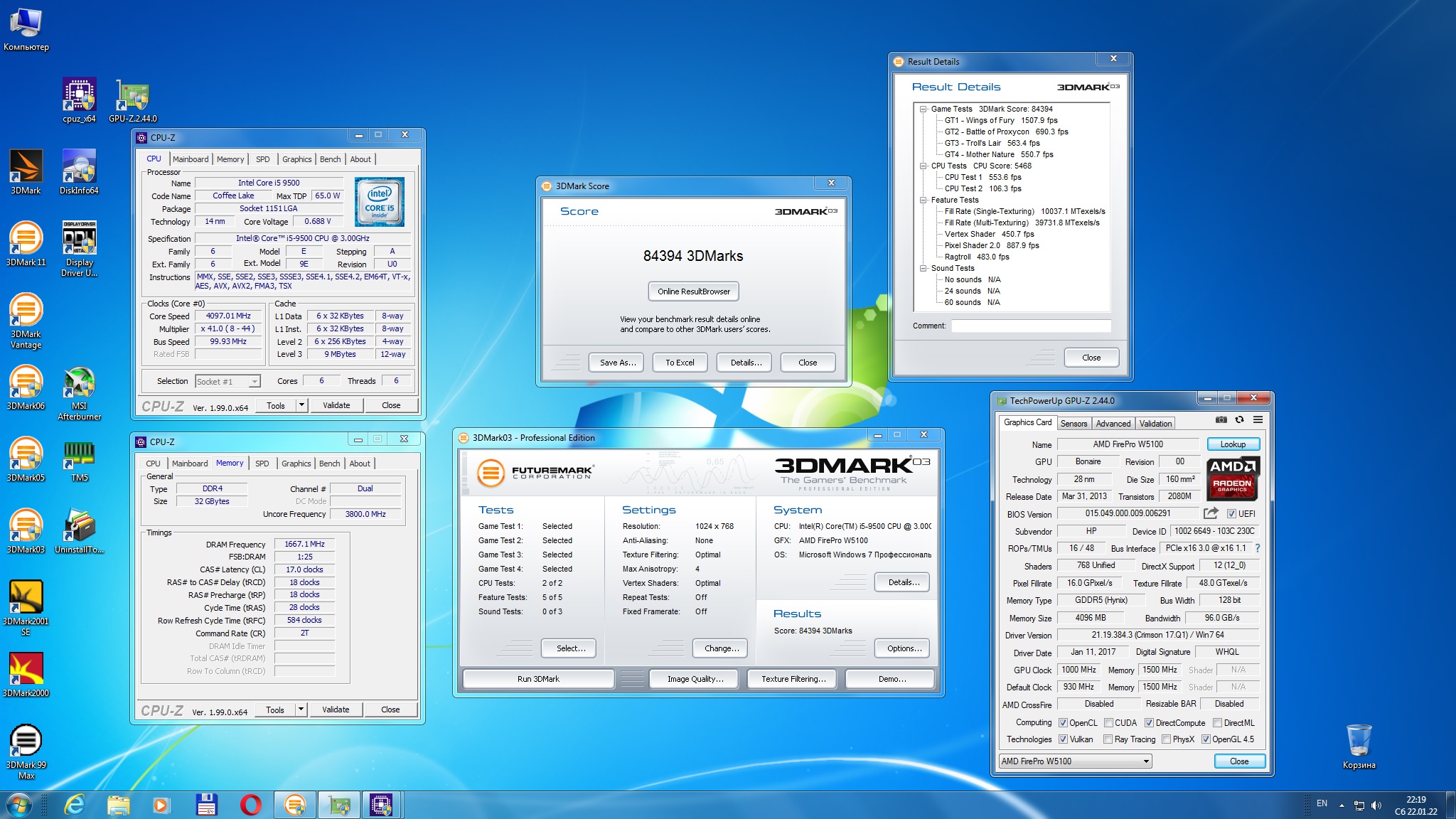
Task: Open the Socket #1 selection dropdown
Action: 227,382
